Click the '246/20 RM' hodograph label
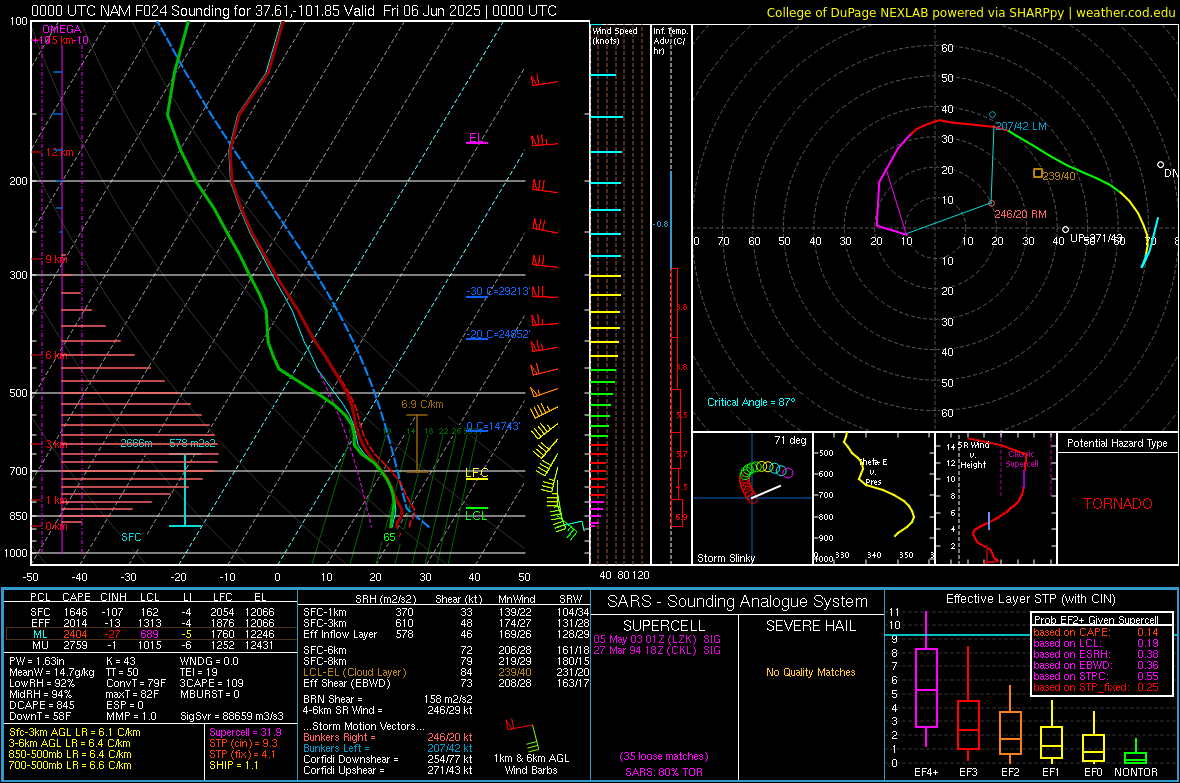 [1020, 215]
